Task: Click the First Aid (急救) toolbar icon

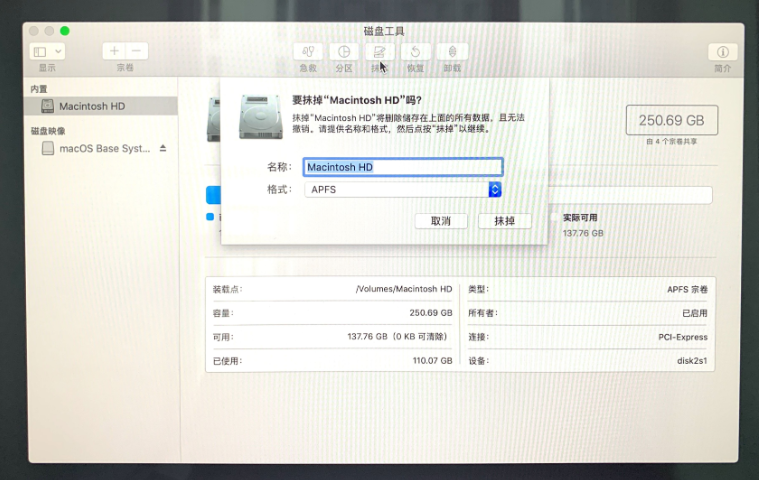Action: click(308, 51)
